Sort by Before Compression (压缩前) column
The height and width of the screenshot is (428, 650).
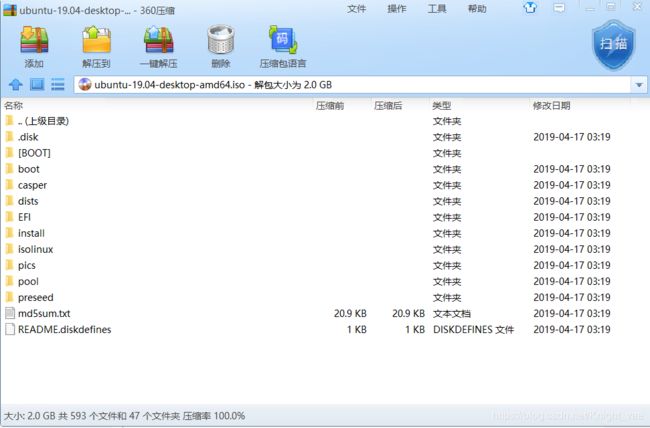pyautogui.click(x=330, y=105)
